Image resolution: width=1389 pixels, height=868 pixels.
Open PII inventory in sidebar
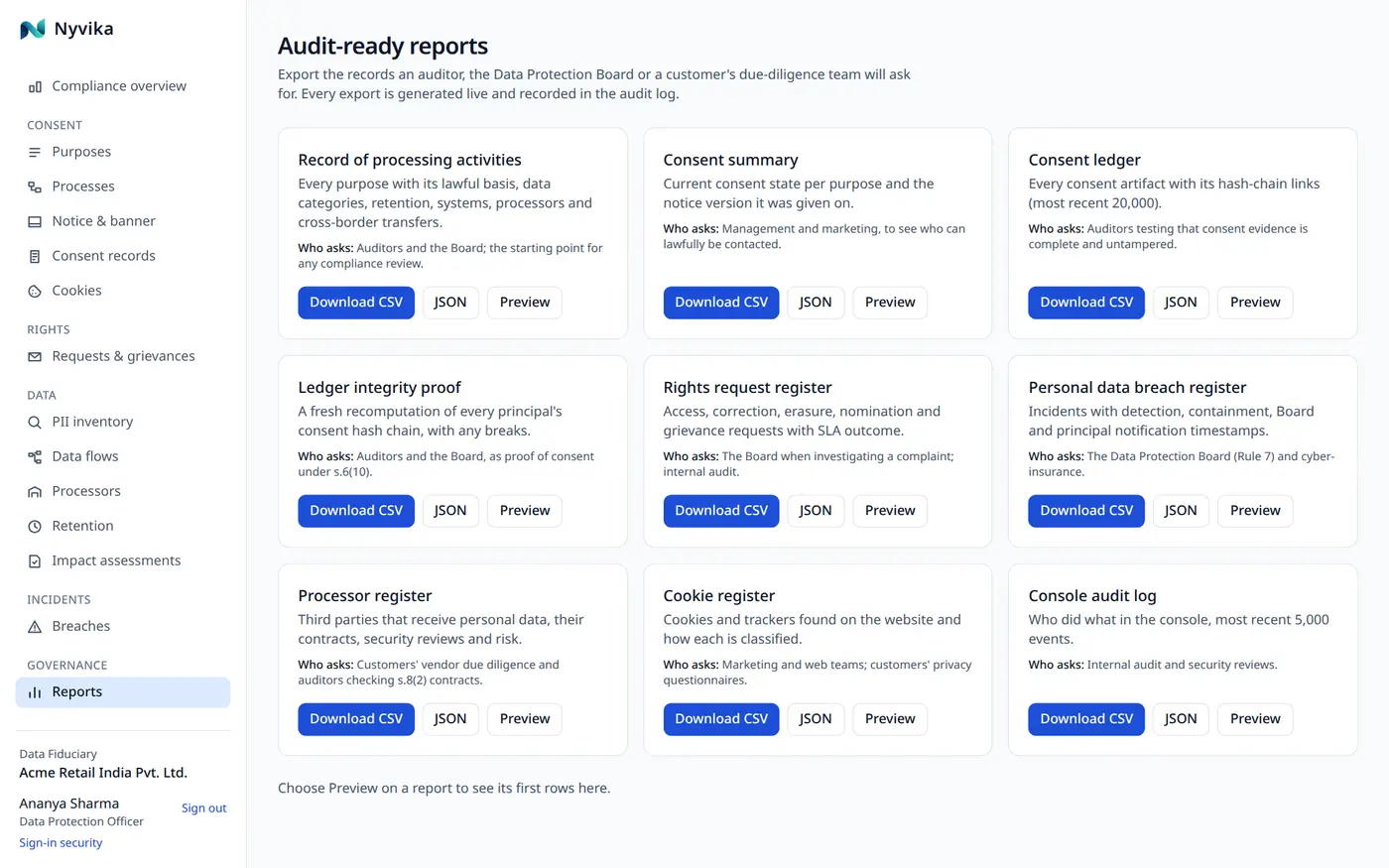pos(123,422)
